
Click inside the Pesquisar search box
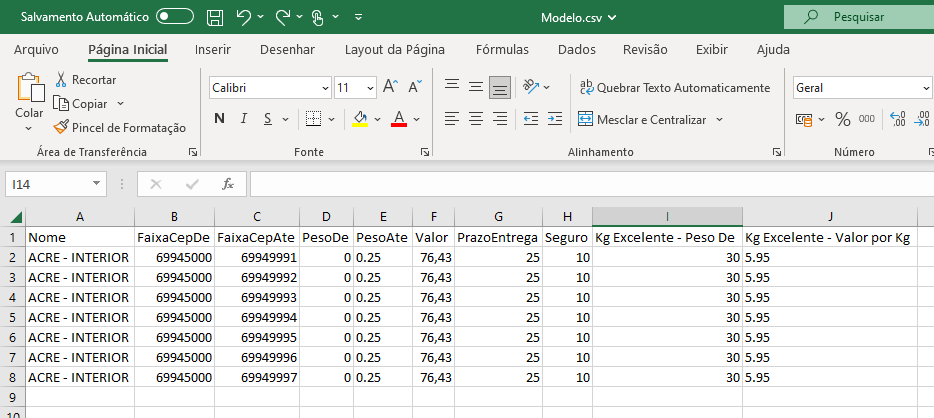click(x=858, y=17)
